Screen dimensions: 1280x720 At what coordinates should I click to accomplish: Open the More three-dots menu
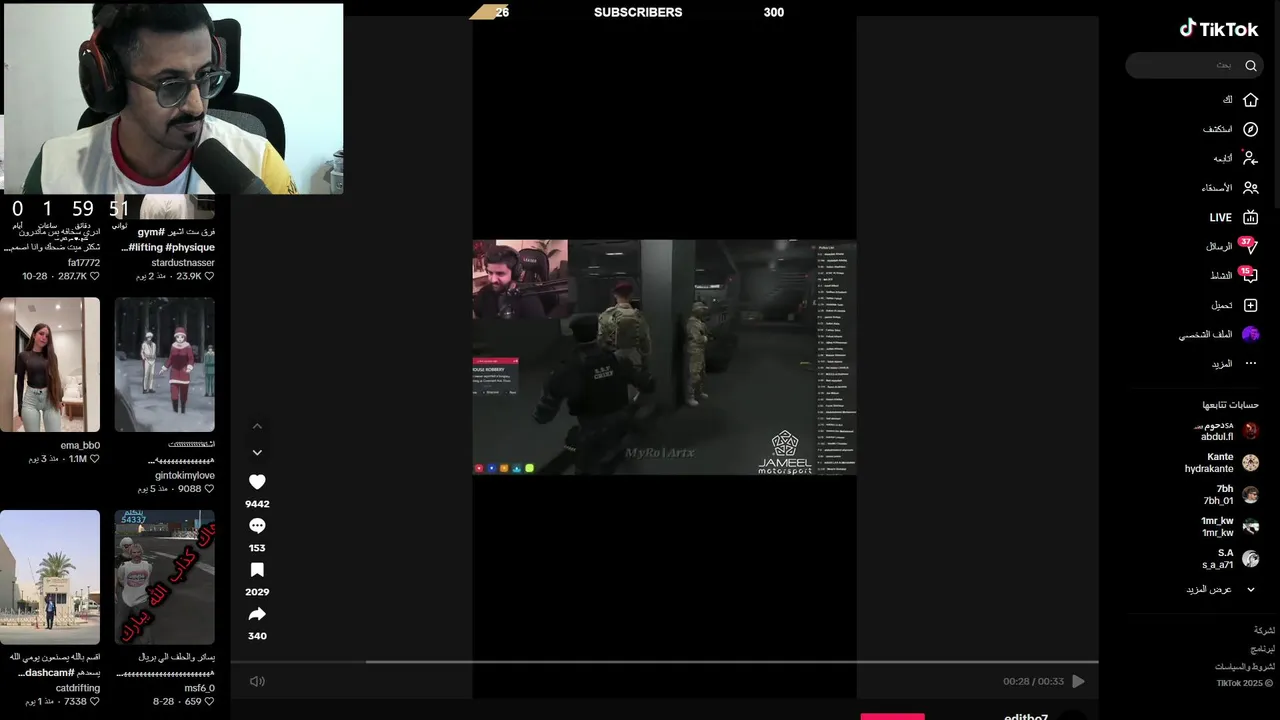[x=1250, y=363]
